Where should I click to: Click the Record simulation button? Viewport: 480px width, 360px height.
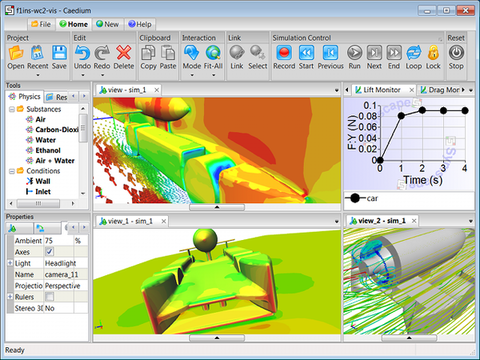point(284,53)
